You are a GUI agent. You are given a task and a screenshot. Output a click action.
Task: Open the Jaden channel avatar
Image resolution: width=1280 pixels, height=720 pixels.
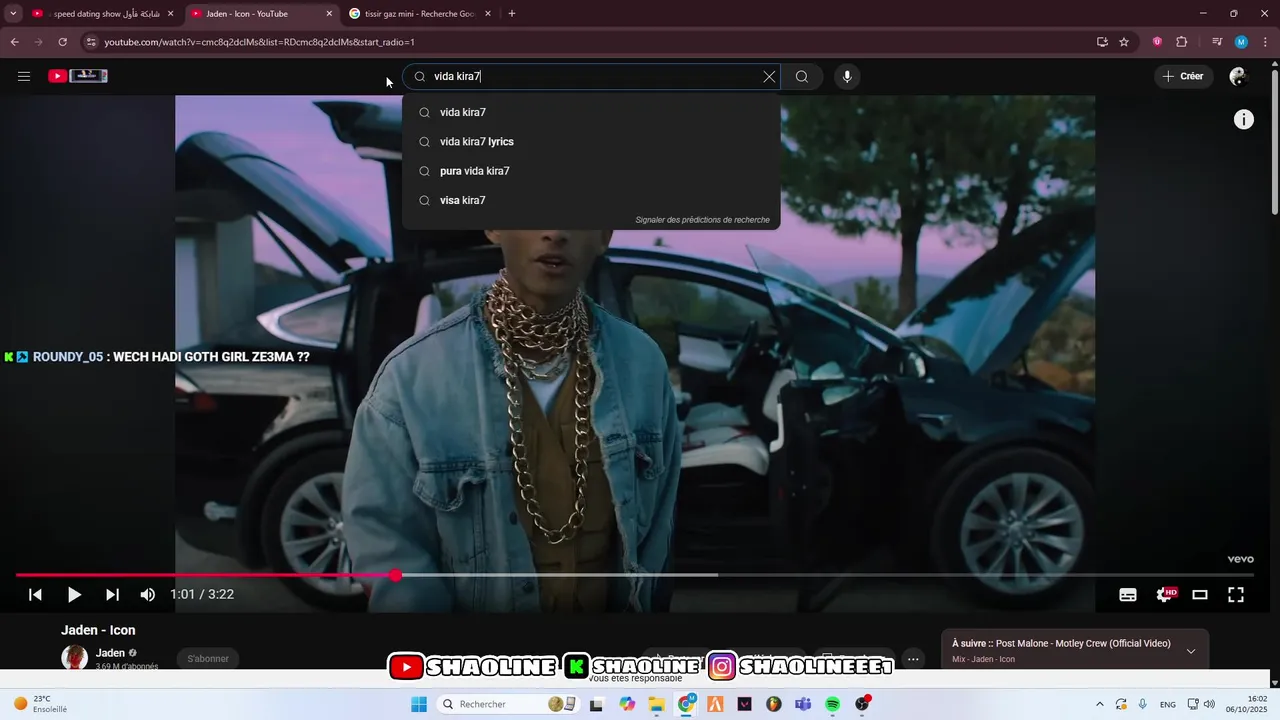click(75, 657)
